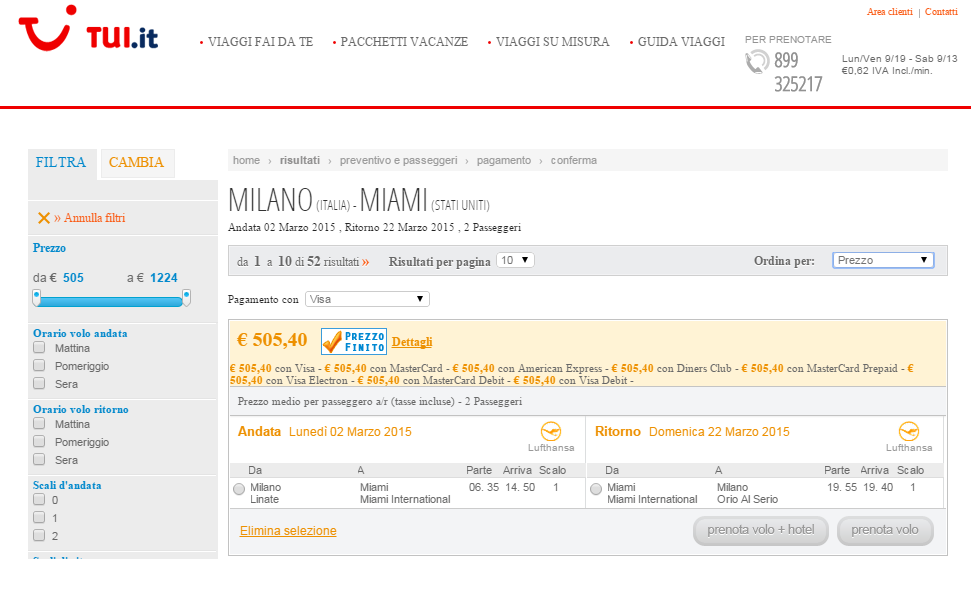This screenshot has width=978, height=608.
Task: Open GUIDA VIAGGI menu
Action: pyautogui.click(x=681, y=42)
